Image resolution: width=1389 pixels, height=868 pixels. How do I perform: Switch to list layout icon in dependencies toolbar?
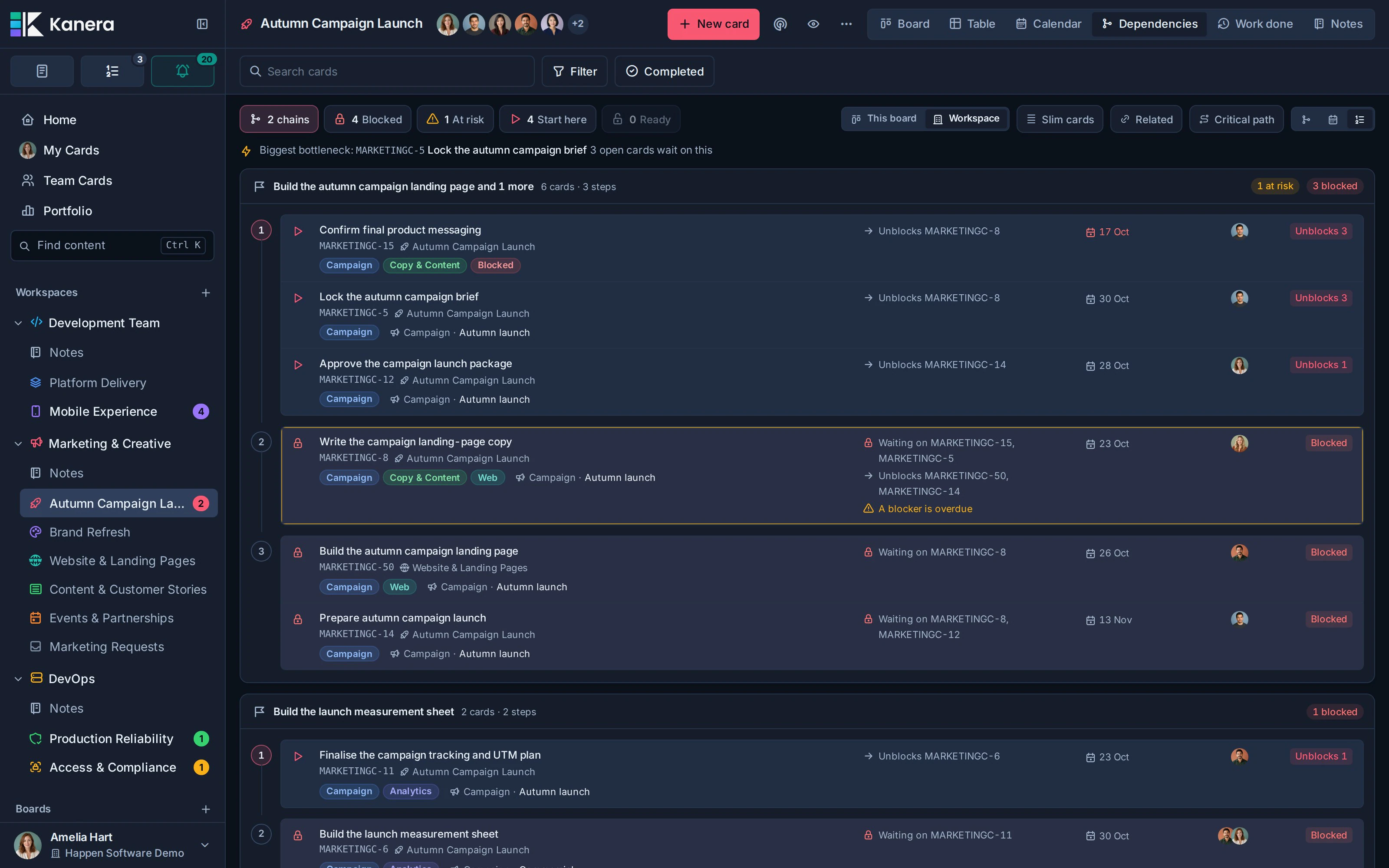point(1360,119)
